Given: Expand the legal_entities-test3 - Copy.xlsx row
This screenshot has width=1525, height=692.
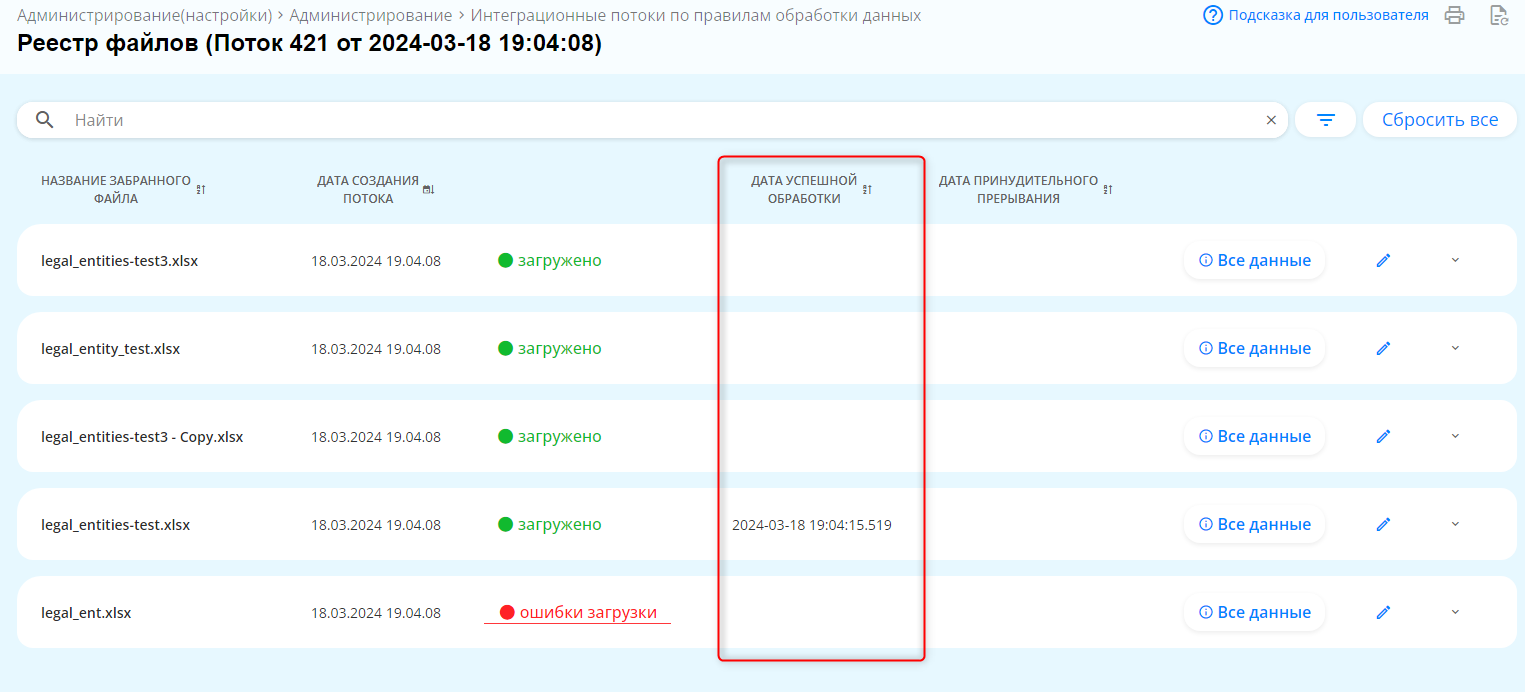Looking at the screenshot, I should point(1455,436).
